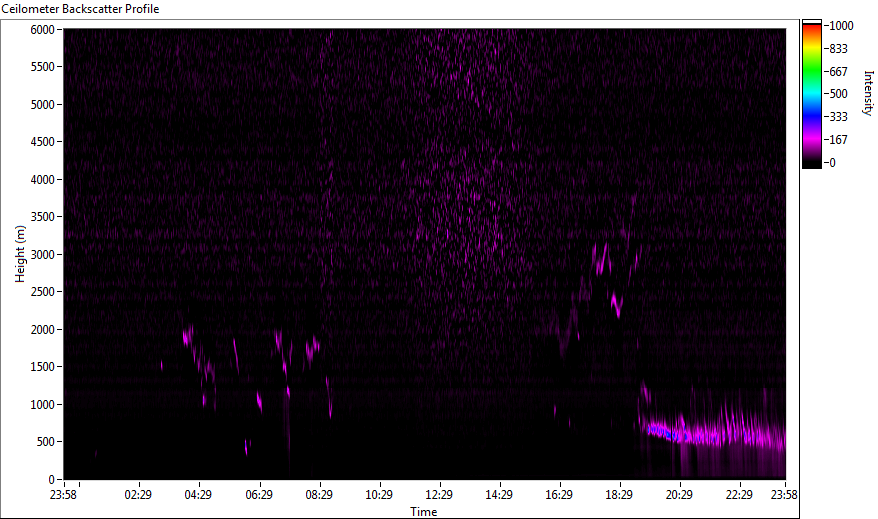Click the 20:29 time tick label
The image size is (878, 519).
(679, 495)
